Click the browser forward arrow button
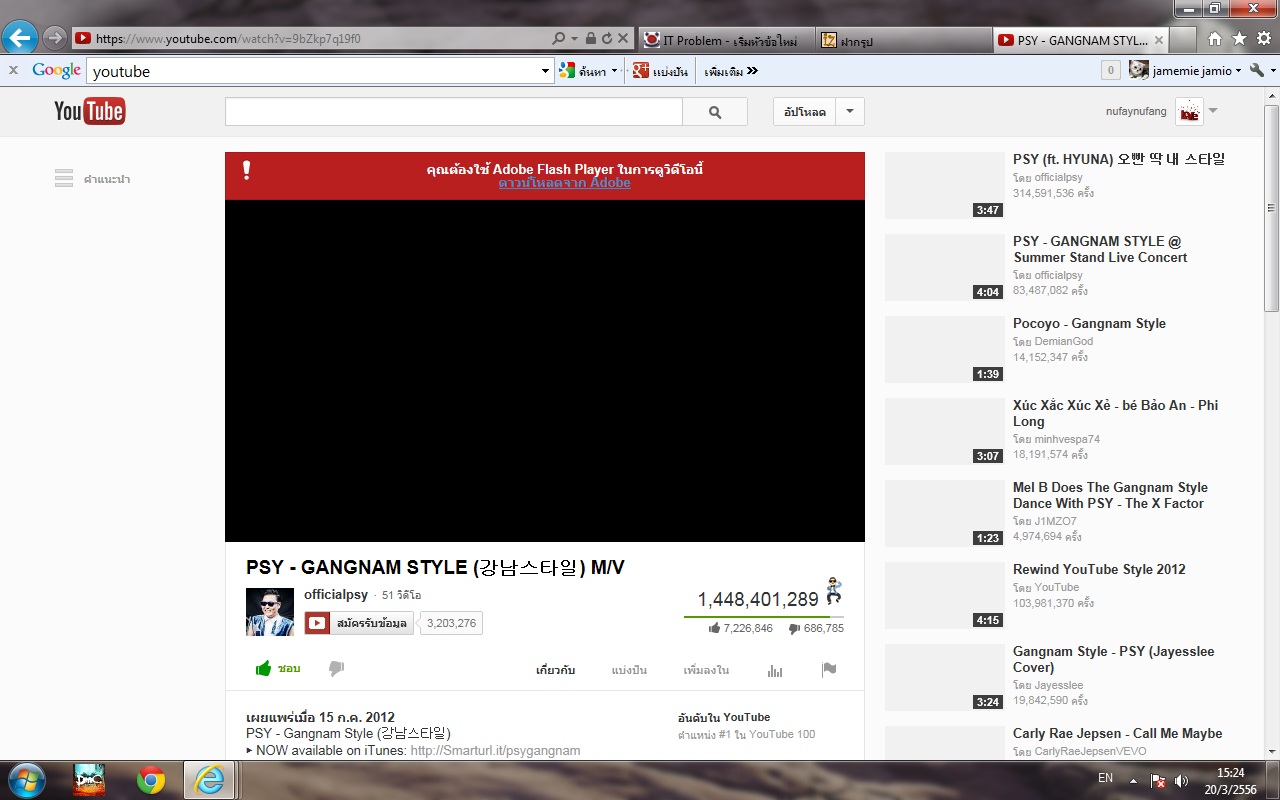This screenshot has height=800, width=1280. [x=55, y=39]
